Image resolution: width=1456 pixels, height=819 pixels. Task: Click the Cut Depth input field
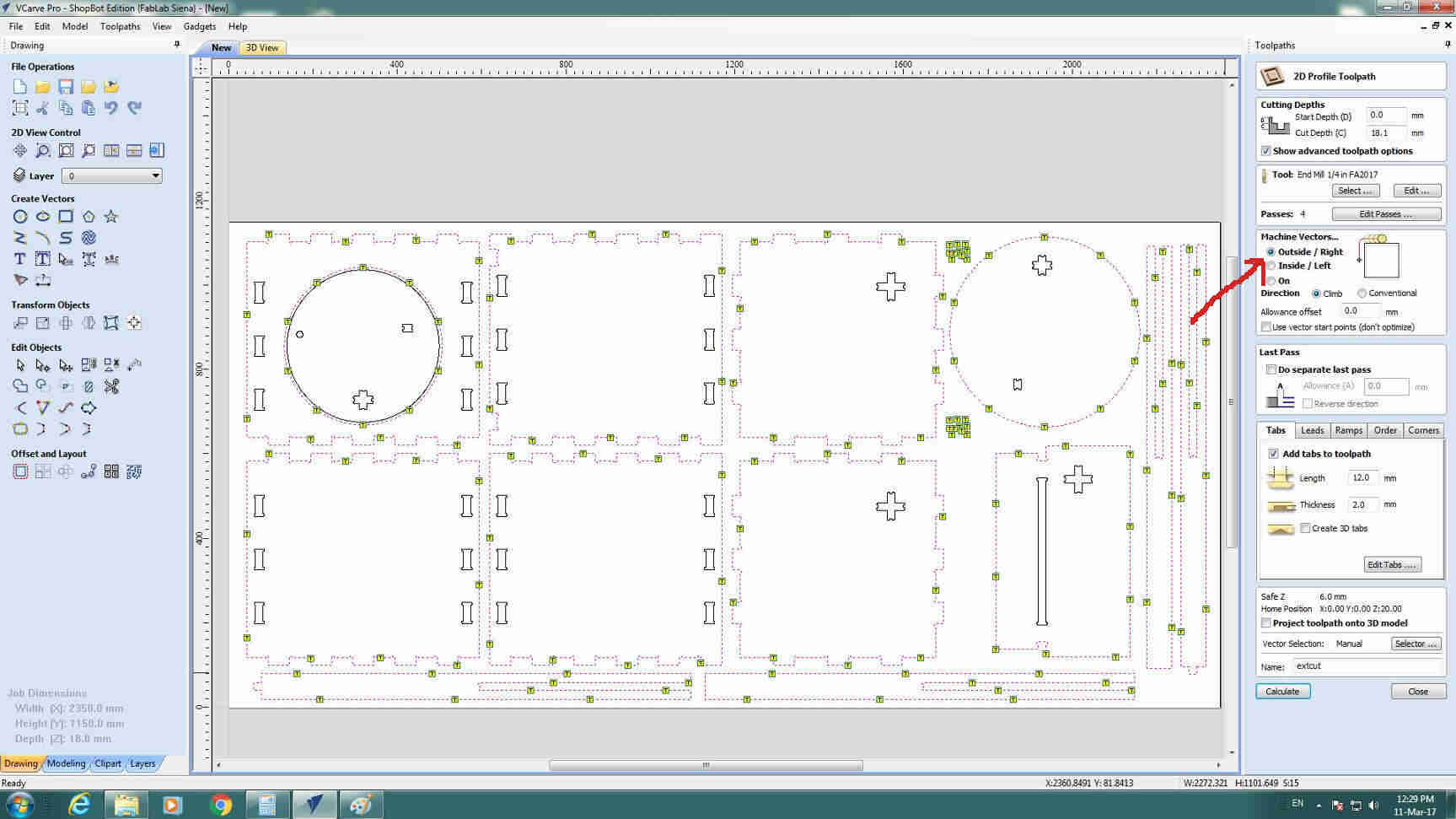(x=1387, y=132)
